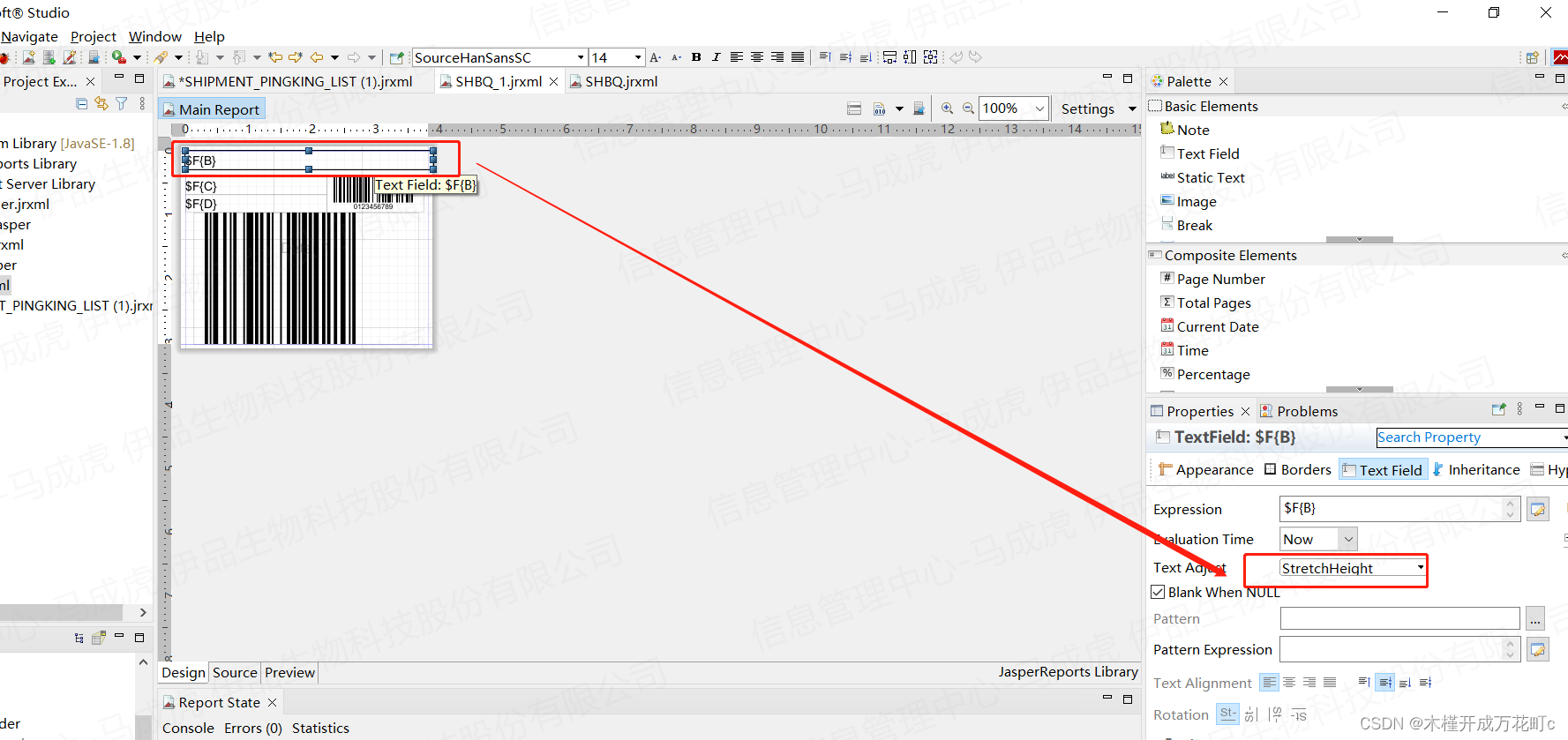Open expression editor beside the Expression field

pyautogui.click(x=1538, y=509)
